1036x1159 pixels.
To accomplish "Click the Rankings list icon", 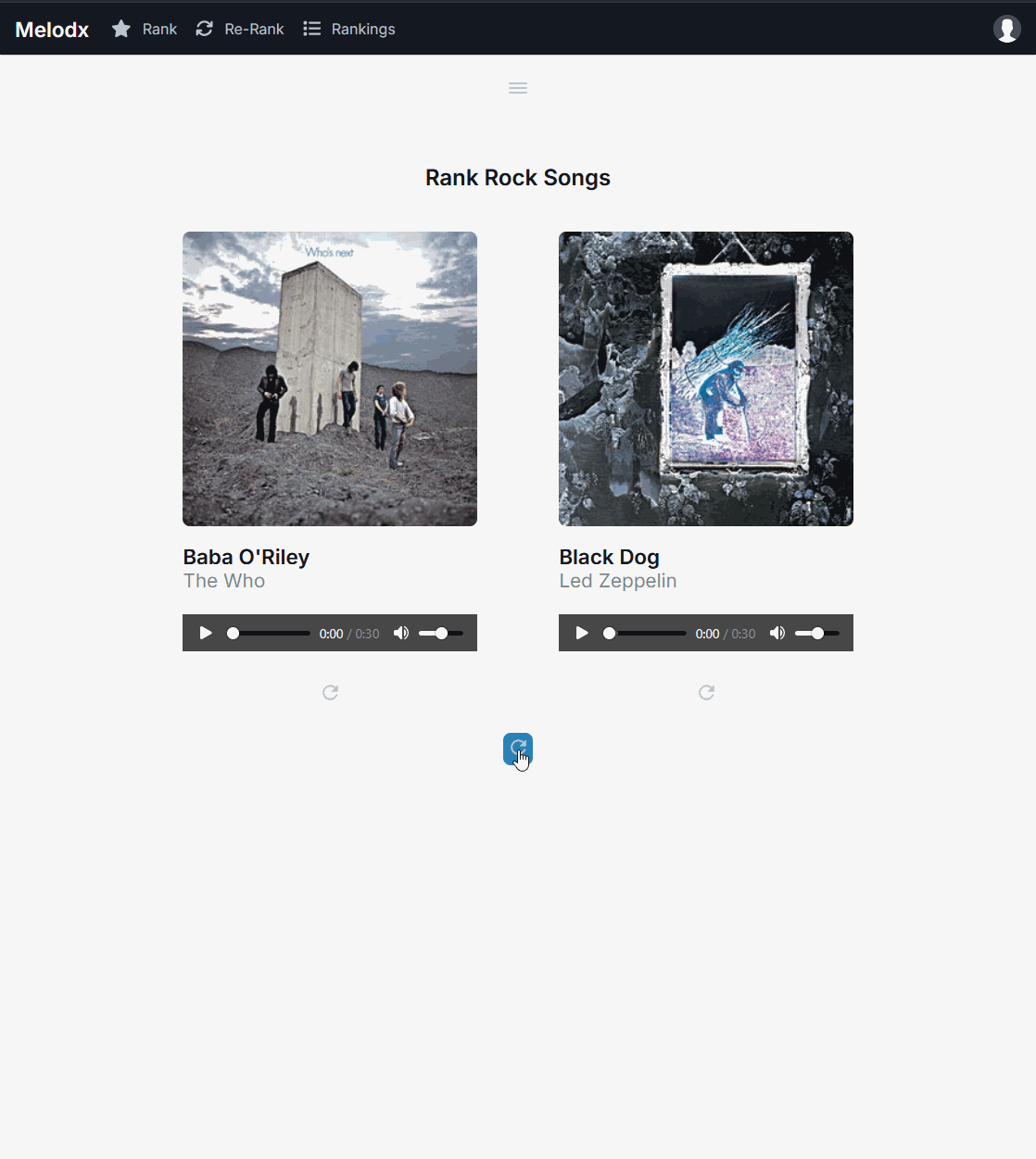I will coord(312,29).
